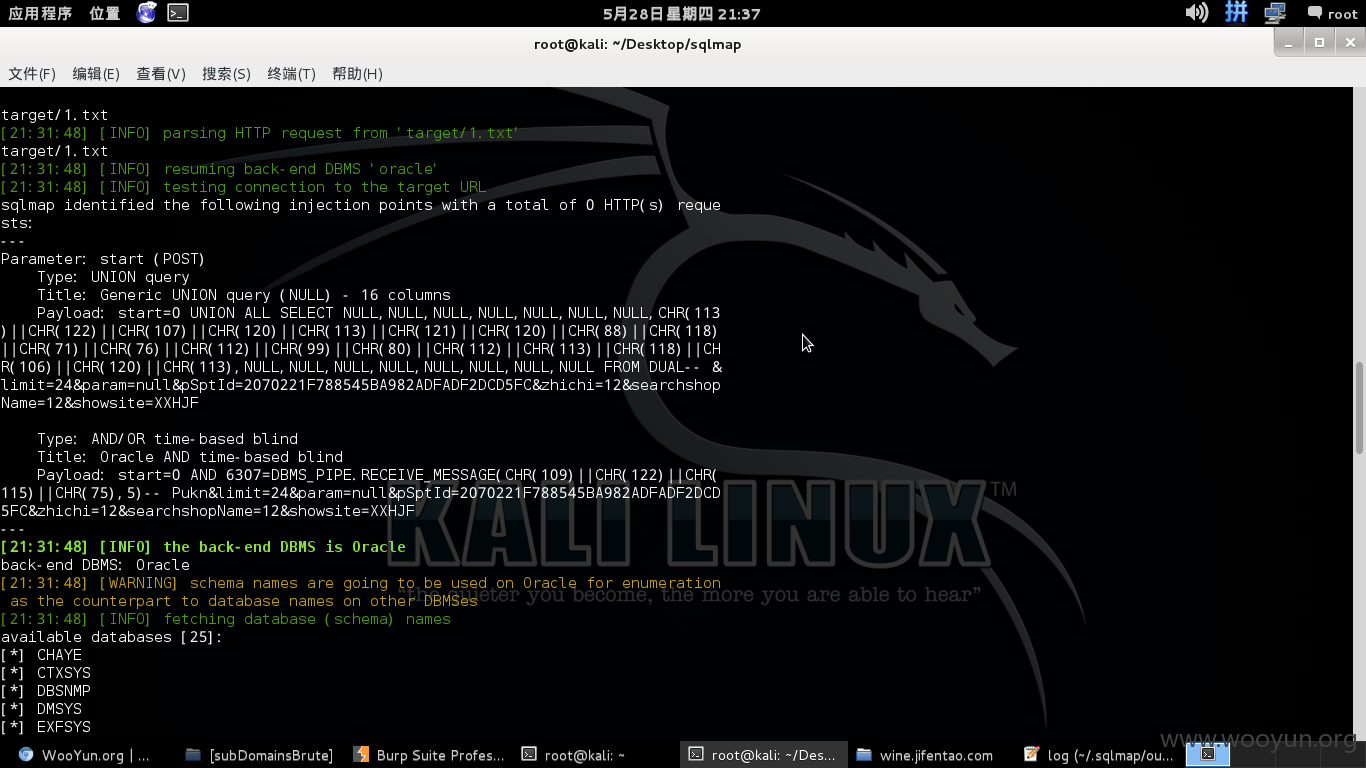Open the 编辑(E) menu
1366x768 pixels.
[x=96, y=74]
